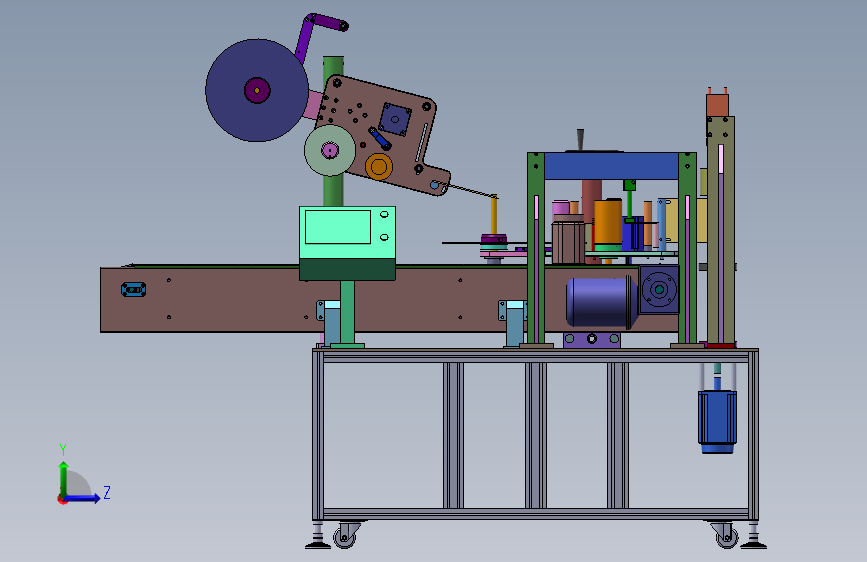Screen dimensions: 867x562
Task: Click the 'Z' axis label
Action: coord(107,492)
